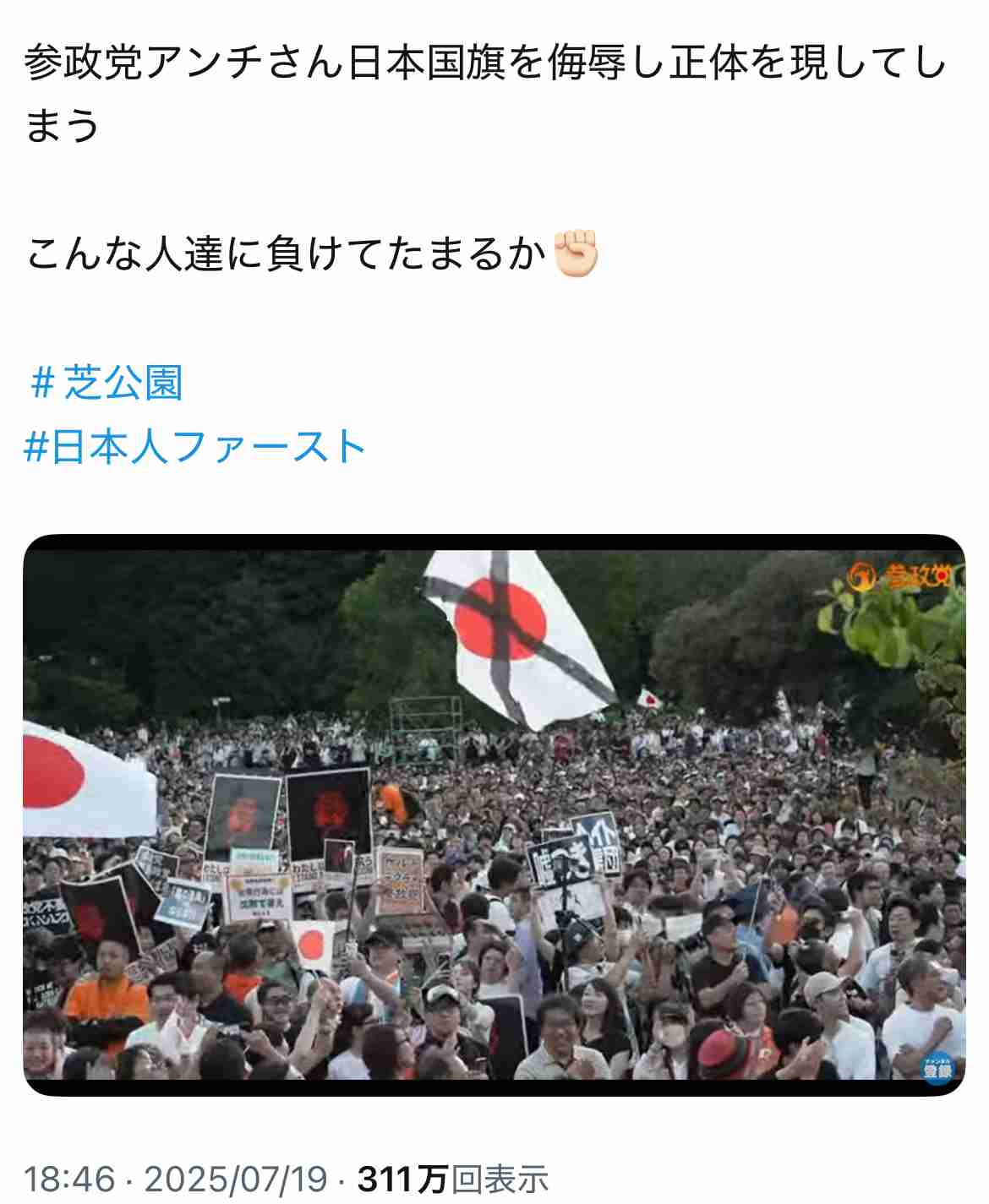
Task: Open the 311万回表示 view count
Action: (x=453, y=1179)
